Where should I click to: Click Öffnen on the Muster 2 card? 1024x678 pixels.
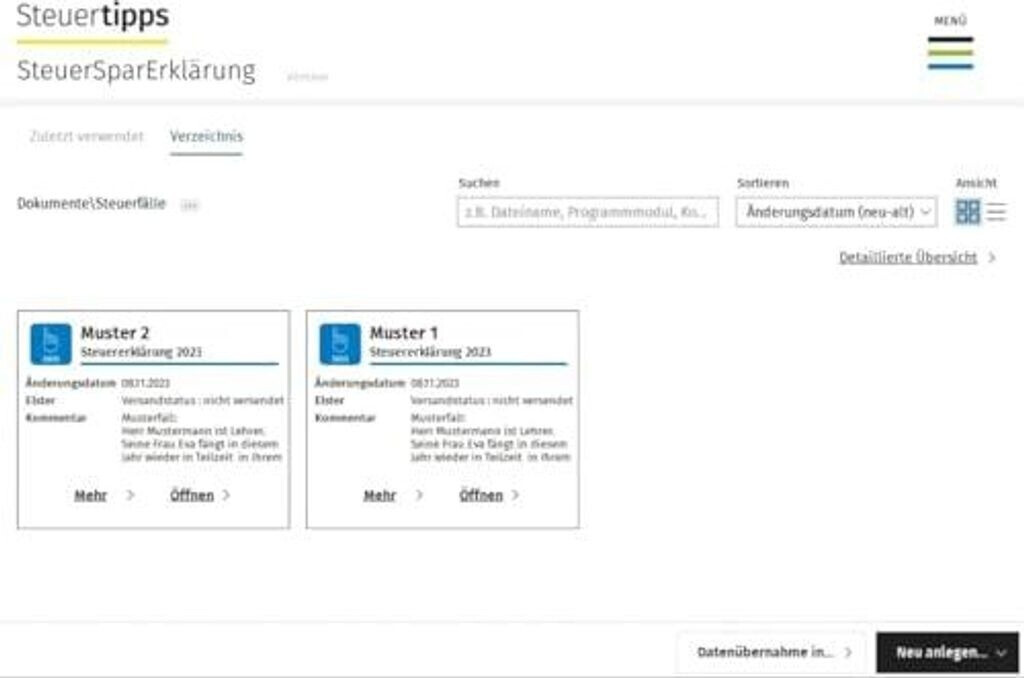point(192,495)
